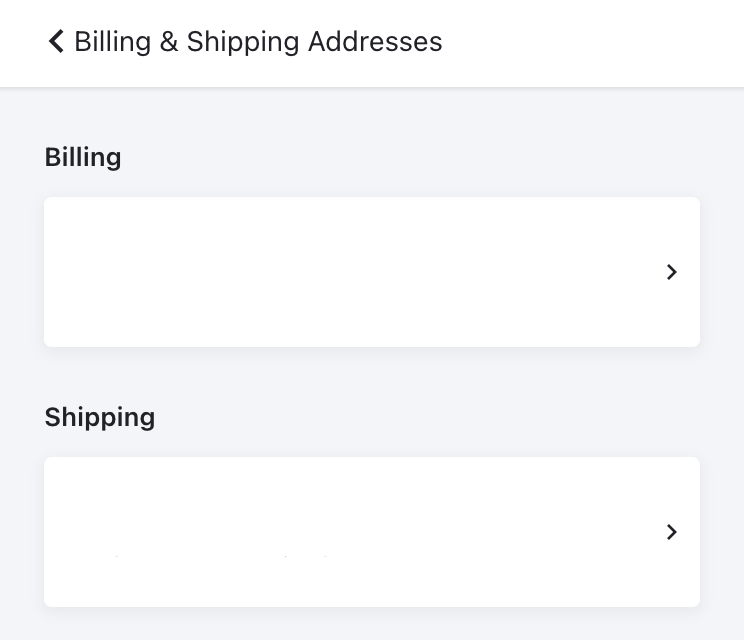This screenshot has width=744, height=640.
Task: Click the Shipping section heading
Action: 100,417
